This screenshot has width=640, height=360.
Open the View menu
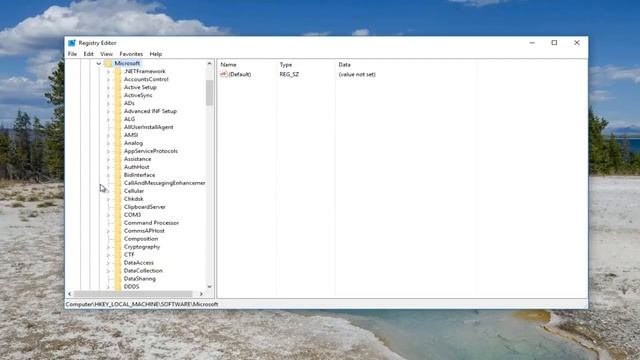click(x=107, y=54)
